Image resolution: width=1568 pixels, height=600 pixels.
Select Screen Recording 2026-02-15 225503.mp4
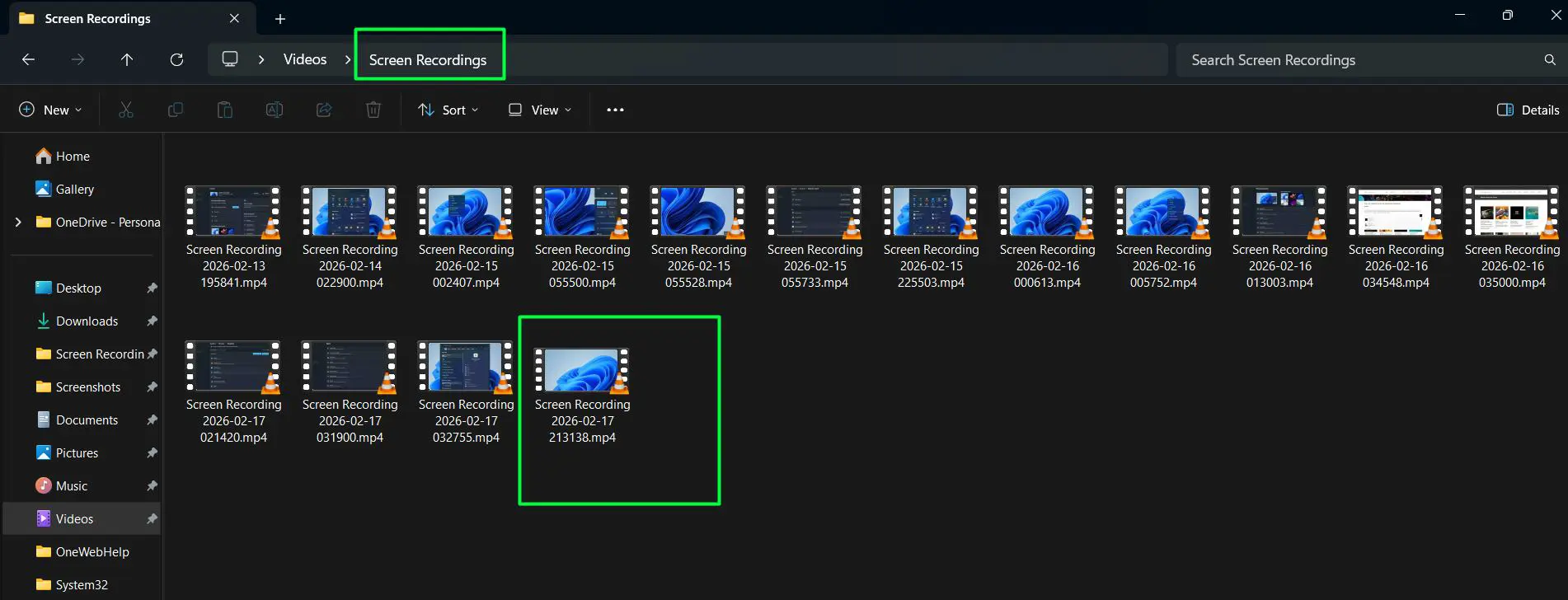(931, 237)
